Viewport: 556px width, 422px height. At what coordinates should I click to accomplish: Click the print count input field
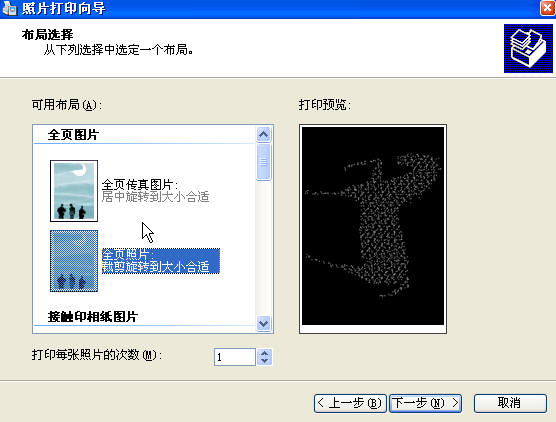click(235, 357)
